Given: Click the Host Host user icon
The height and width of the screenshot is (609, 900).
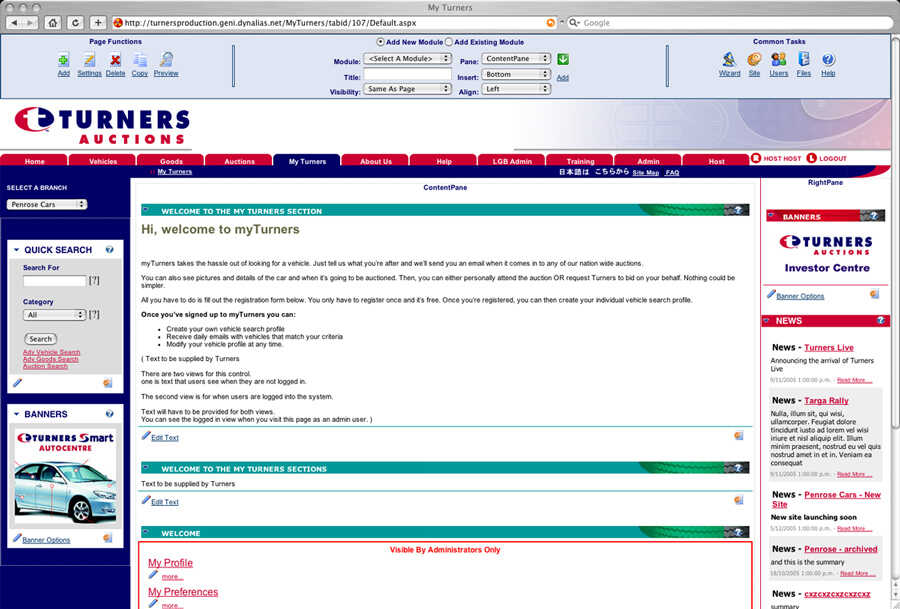Looking at the screenshot, I should [756, 158].
